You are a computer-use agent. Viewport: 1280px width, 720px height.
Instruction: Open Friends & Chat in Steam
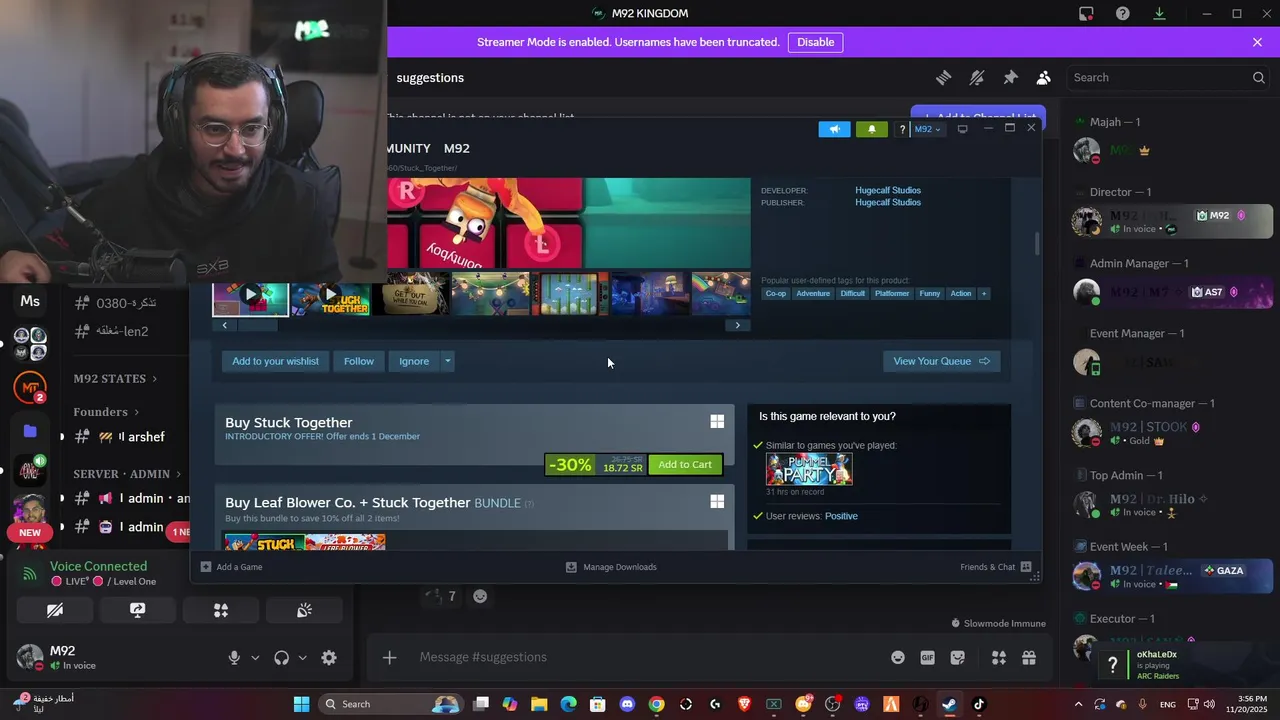click(995, 567)
